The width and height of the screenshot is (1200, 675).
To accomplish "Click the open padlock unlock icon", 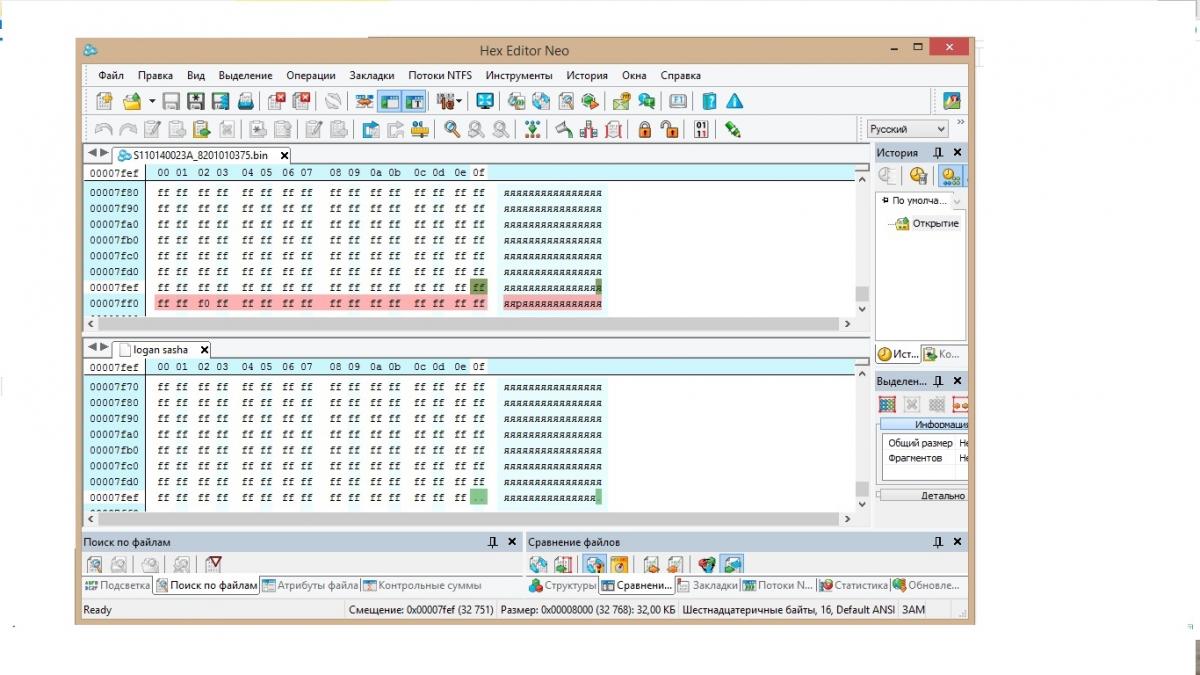I will point(669,129).
